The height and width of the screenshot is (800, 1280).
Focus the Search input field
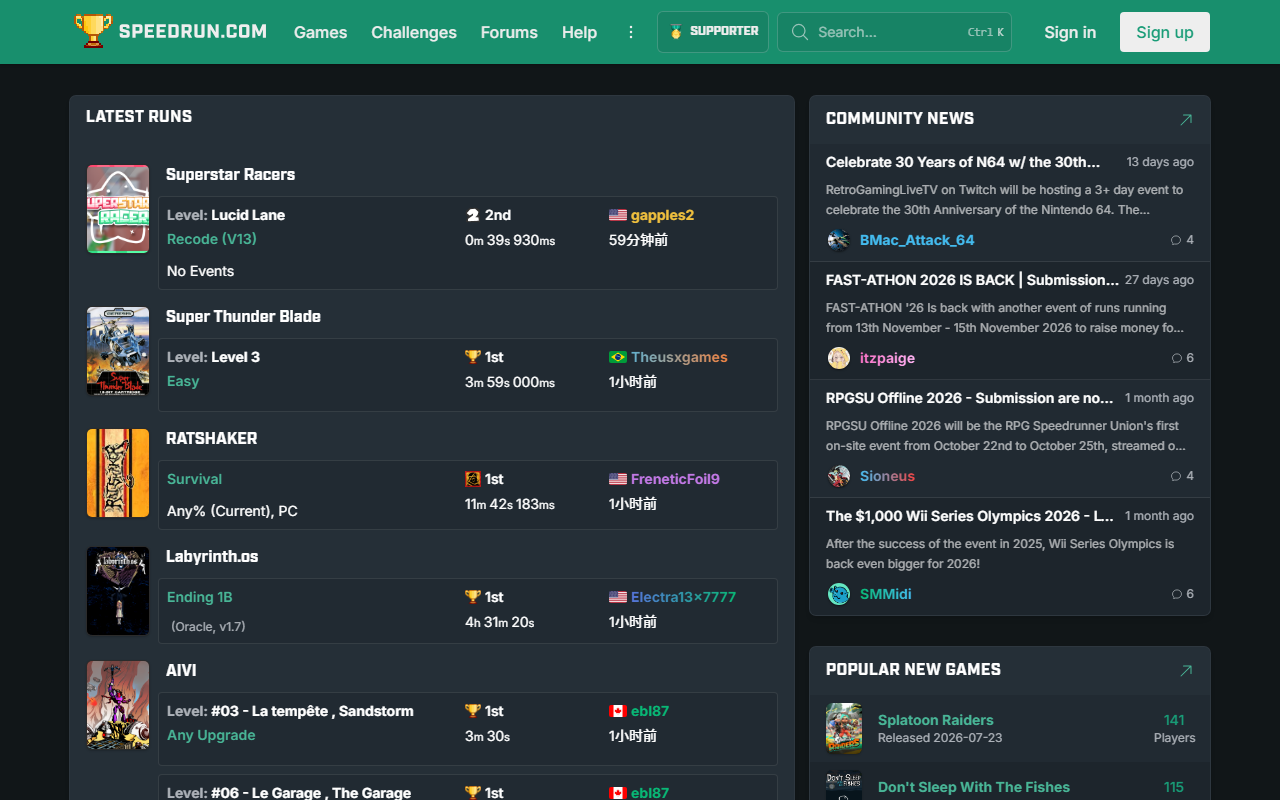point(894,32)
